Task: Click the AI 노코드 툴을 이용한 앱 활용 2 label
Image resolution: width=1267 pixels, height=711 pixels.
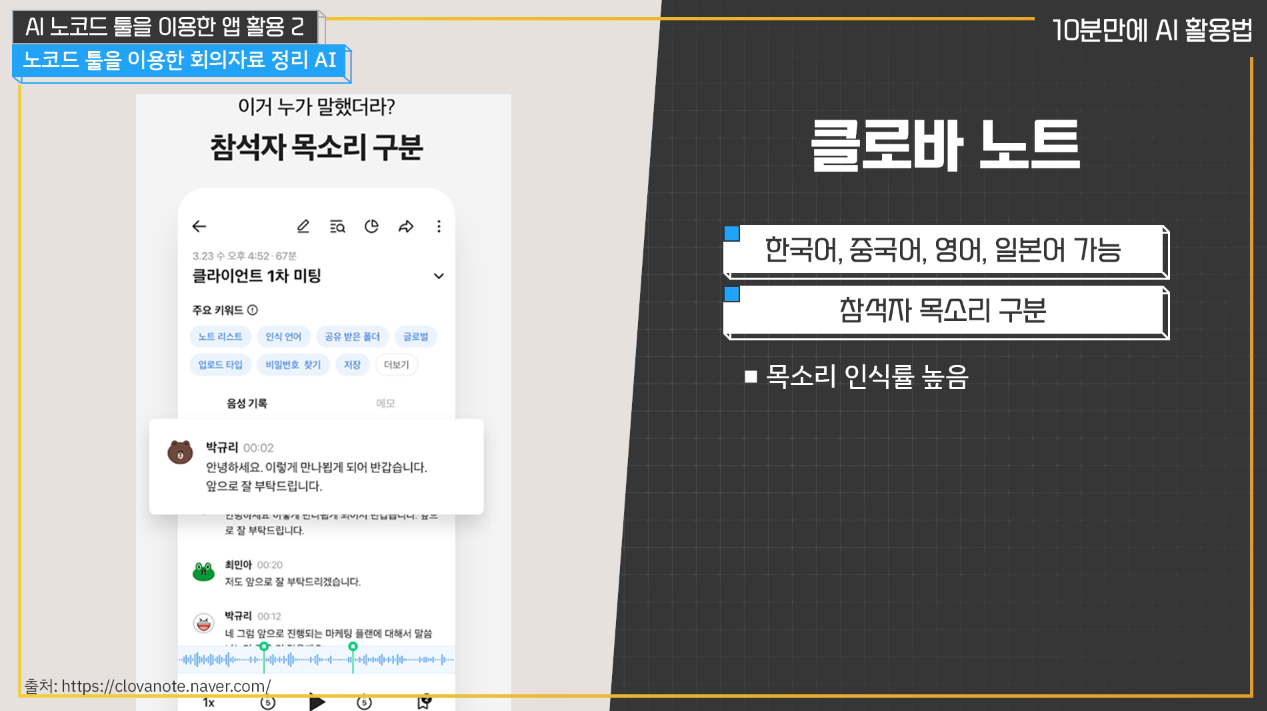Action: tap(165, 26)
